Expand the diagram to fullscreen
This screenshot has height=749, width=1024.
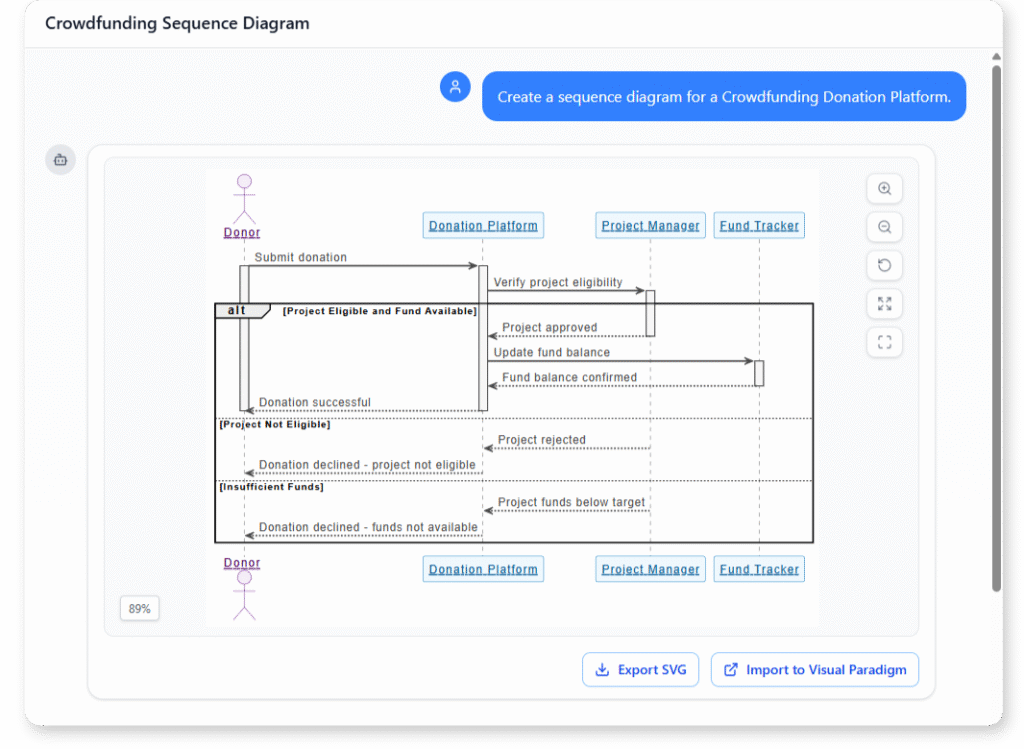tap(884, 304)
